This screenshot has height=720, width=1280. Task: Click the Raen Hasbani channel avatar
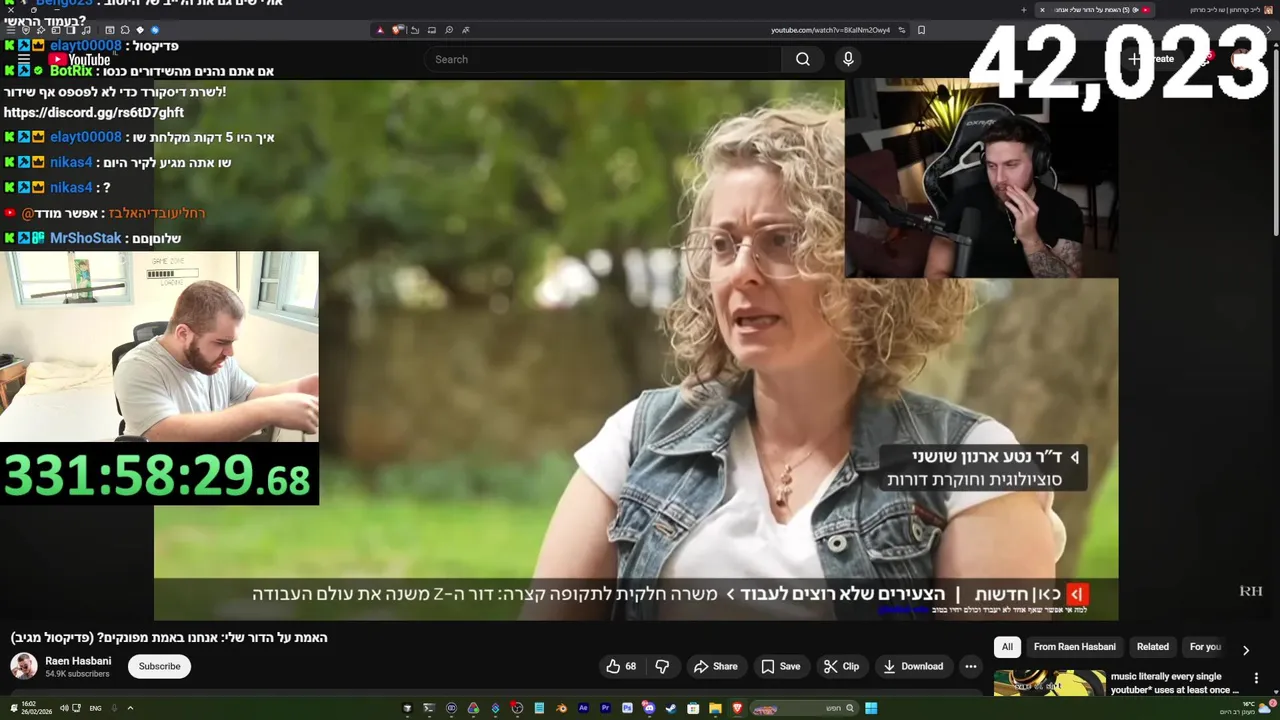coord(24,666)
